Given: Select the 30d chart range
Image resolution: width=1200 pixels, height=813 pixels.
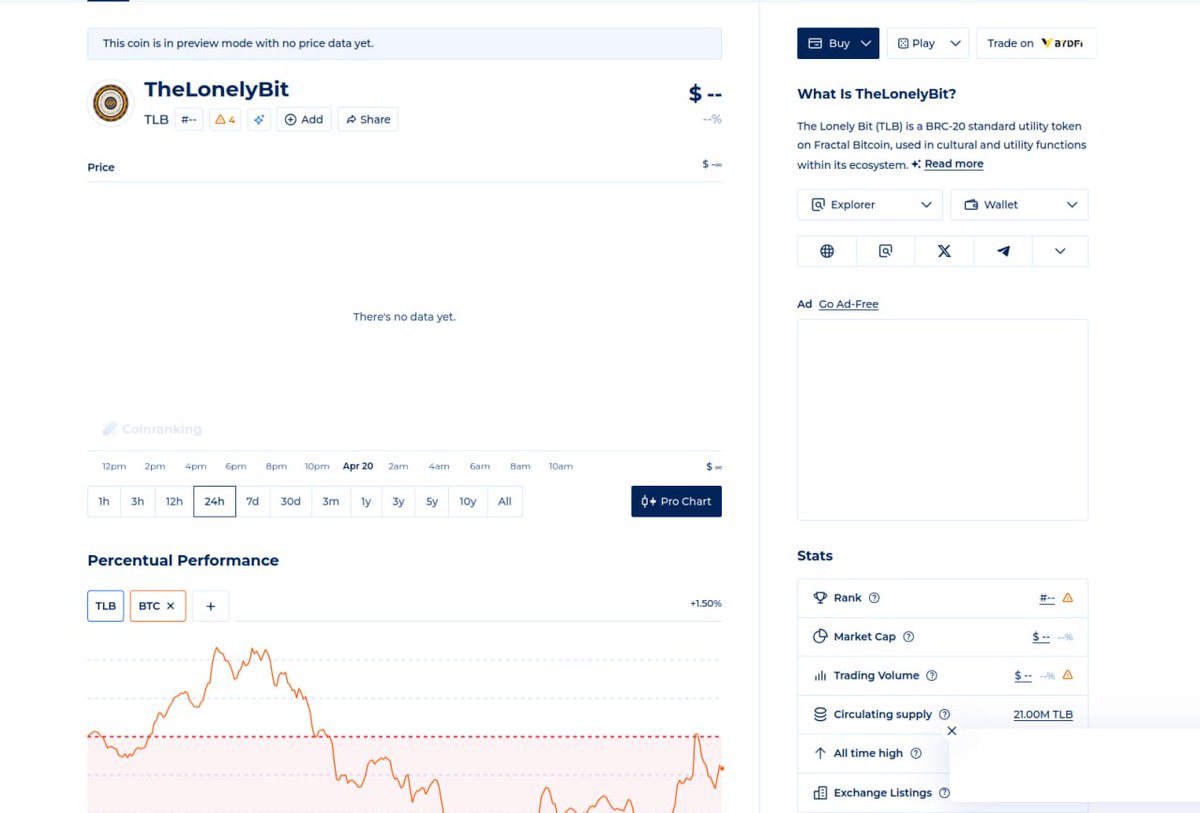Looking at the screenshot, I should coord(290,501).
